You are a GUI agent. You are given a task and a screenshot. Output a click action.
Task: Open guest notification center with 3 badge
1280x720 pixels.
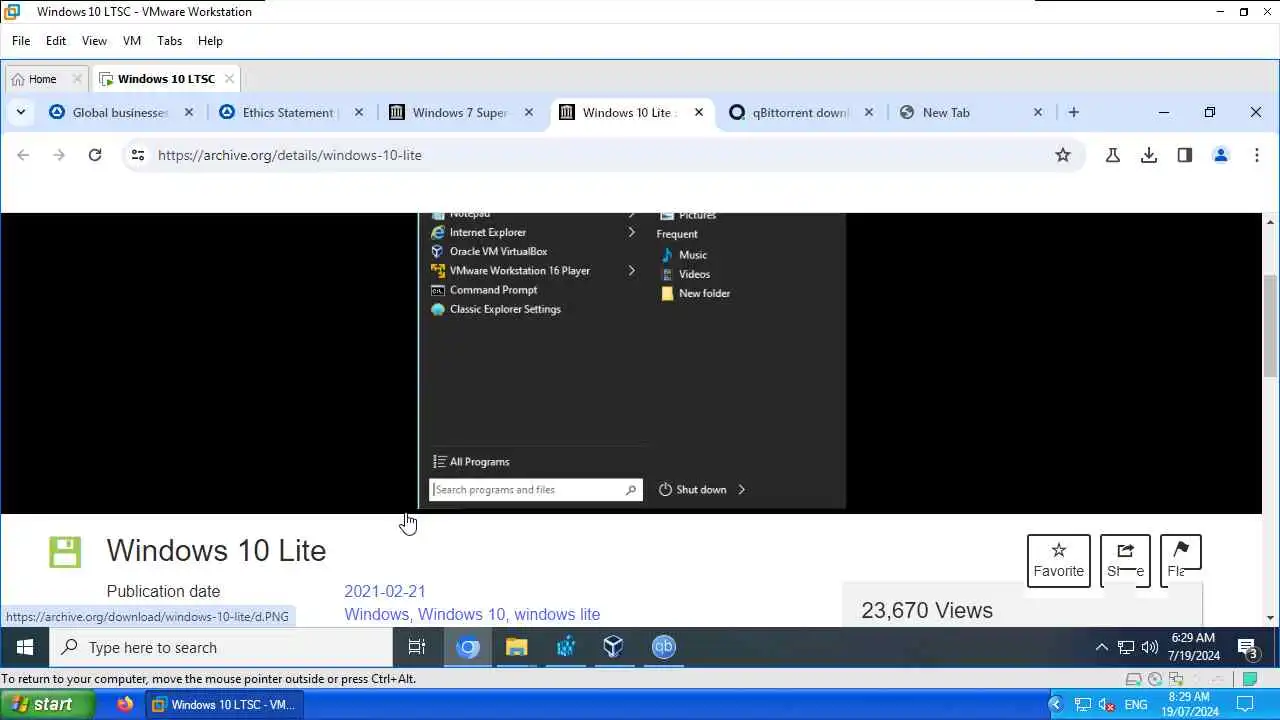click(1247, 648)
